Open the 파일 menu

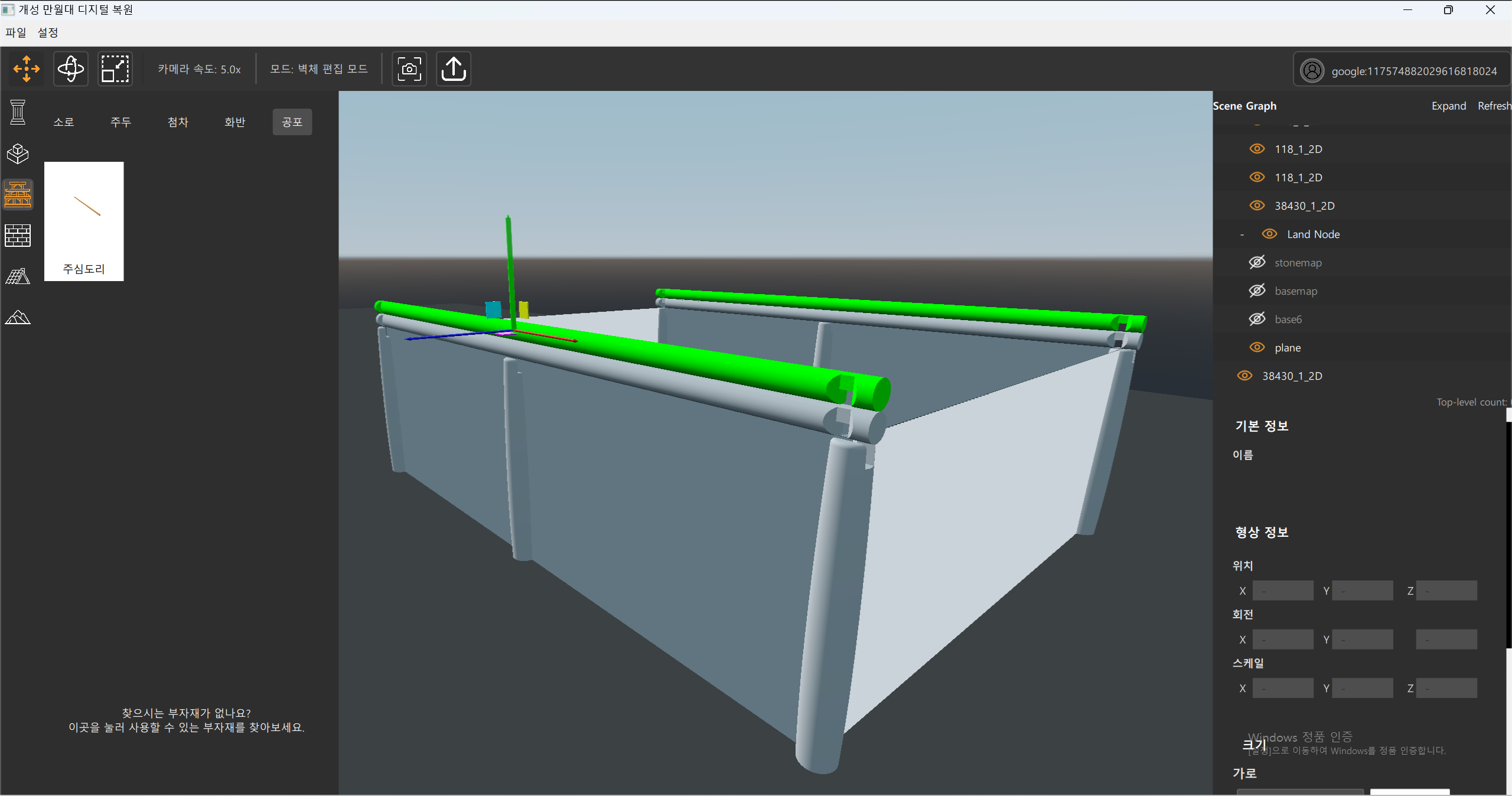pos(16,32)
